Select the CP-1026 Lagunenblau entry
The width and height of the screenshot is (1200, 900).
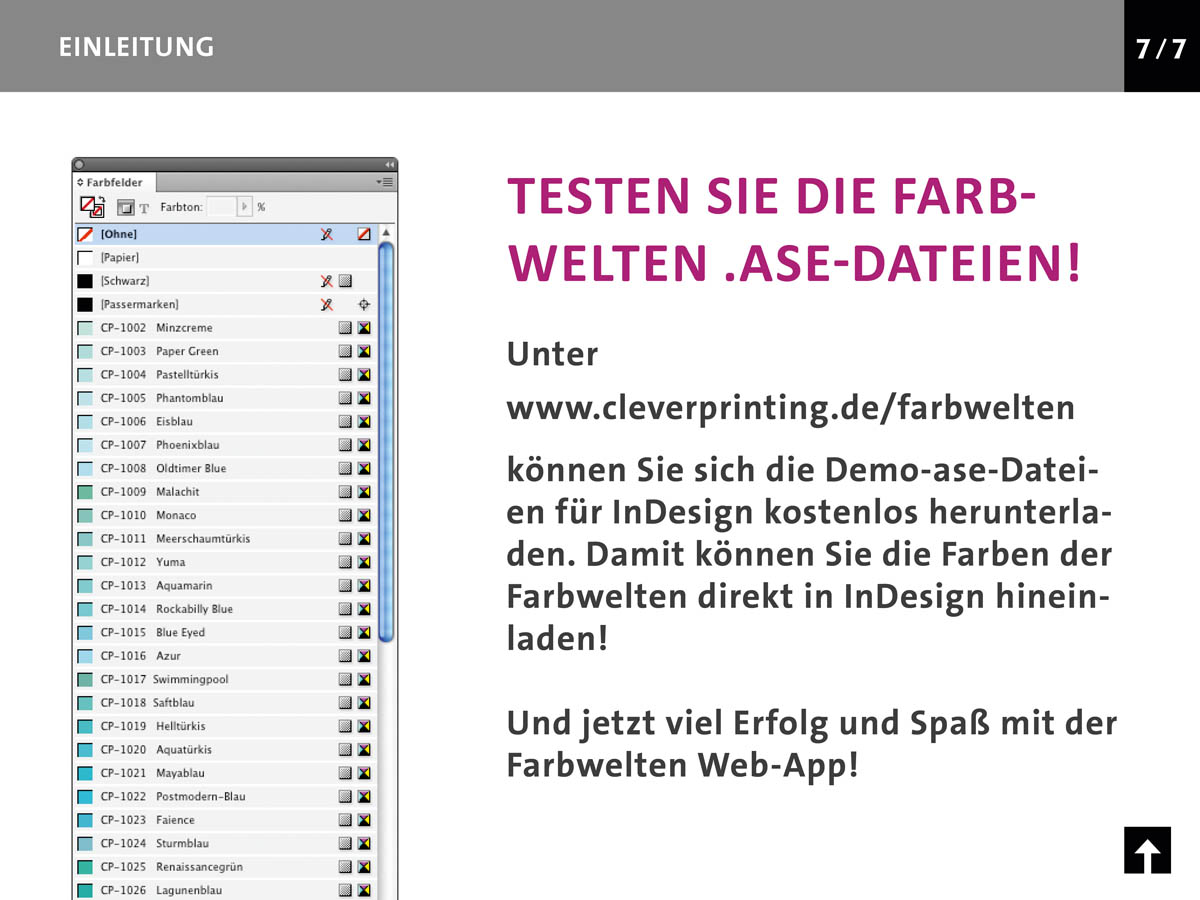[x=226, y=890]
